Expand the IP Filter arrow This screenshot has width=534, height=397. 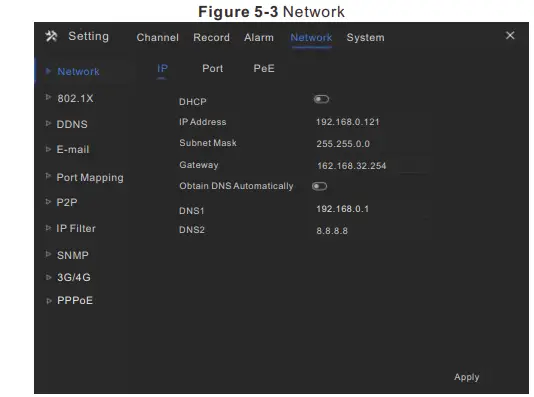tap(48, 228)
